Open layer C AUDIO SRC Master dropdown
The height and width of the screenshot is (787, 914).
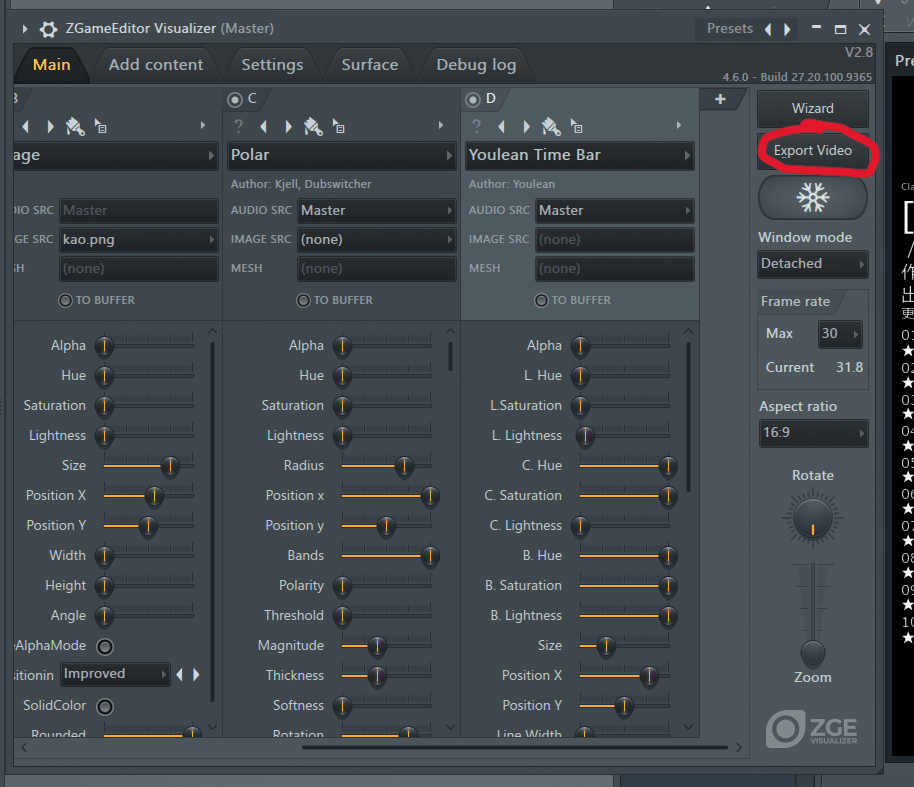pyautogui.click(x=377, y=210)
